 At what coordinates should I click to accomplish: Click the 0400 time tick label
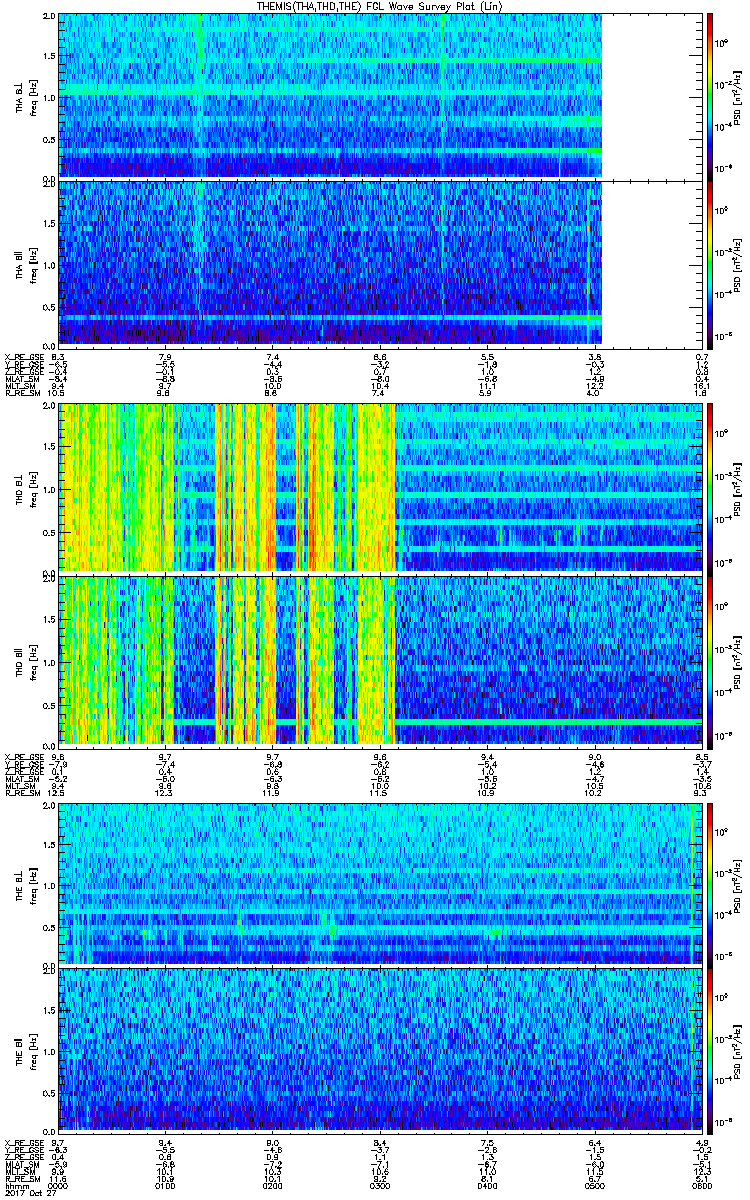[x=487, y=1186]
